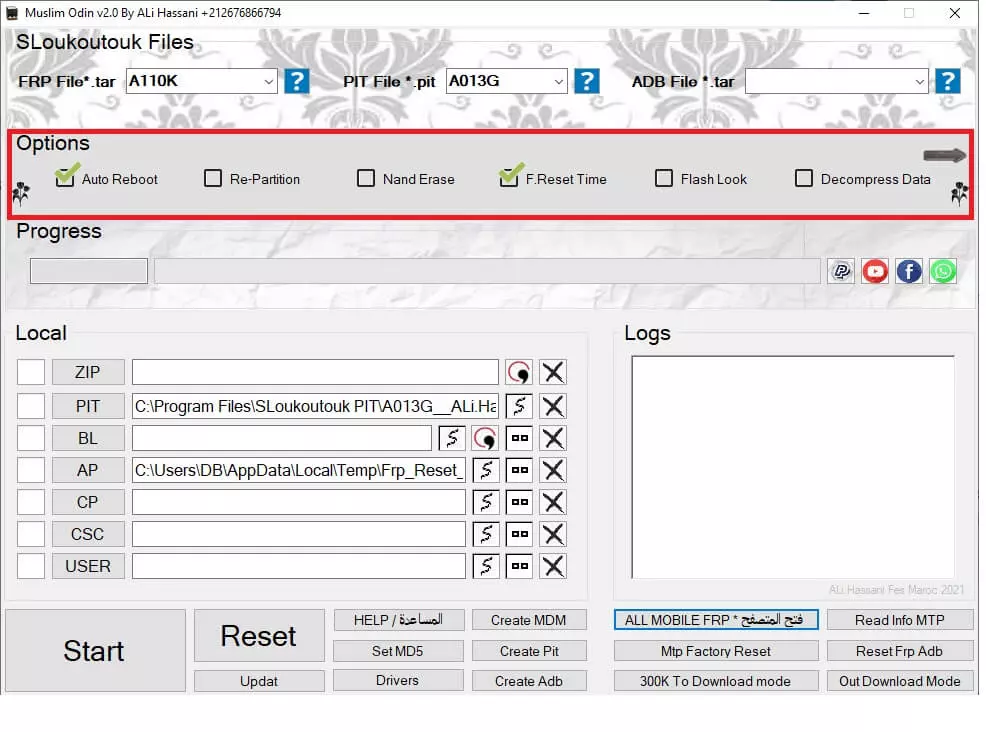Clear the PIT row with X icon
The height and width of the screenshot is (732, 986).
[553, 406]
